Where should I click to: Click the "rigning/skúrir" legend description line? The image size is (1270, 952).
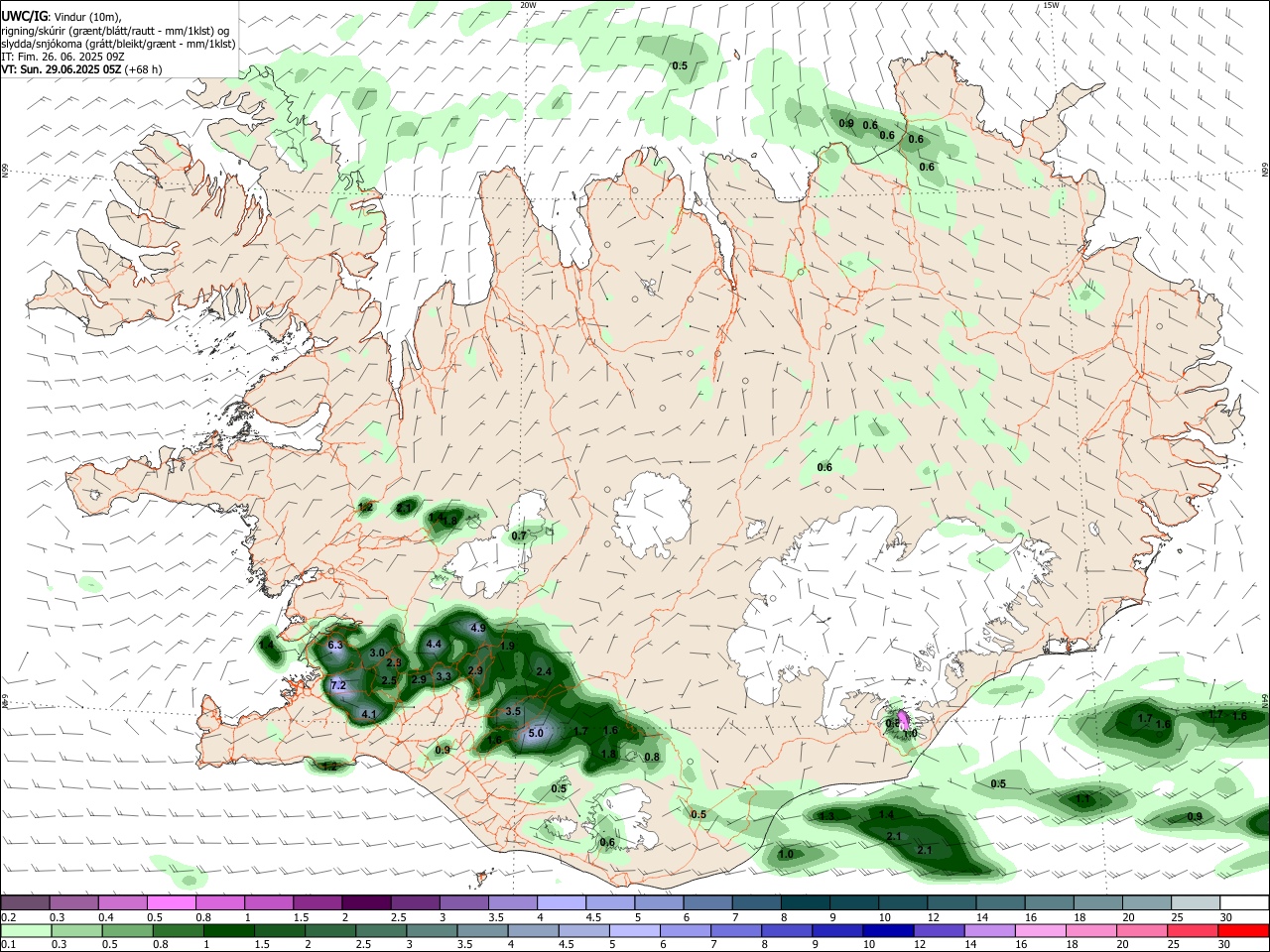click(115, 31)
